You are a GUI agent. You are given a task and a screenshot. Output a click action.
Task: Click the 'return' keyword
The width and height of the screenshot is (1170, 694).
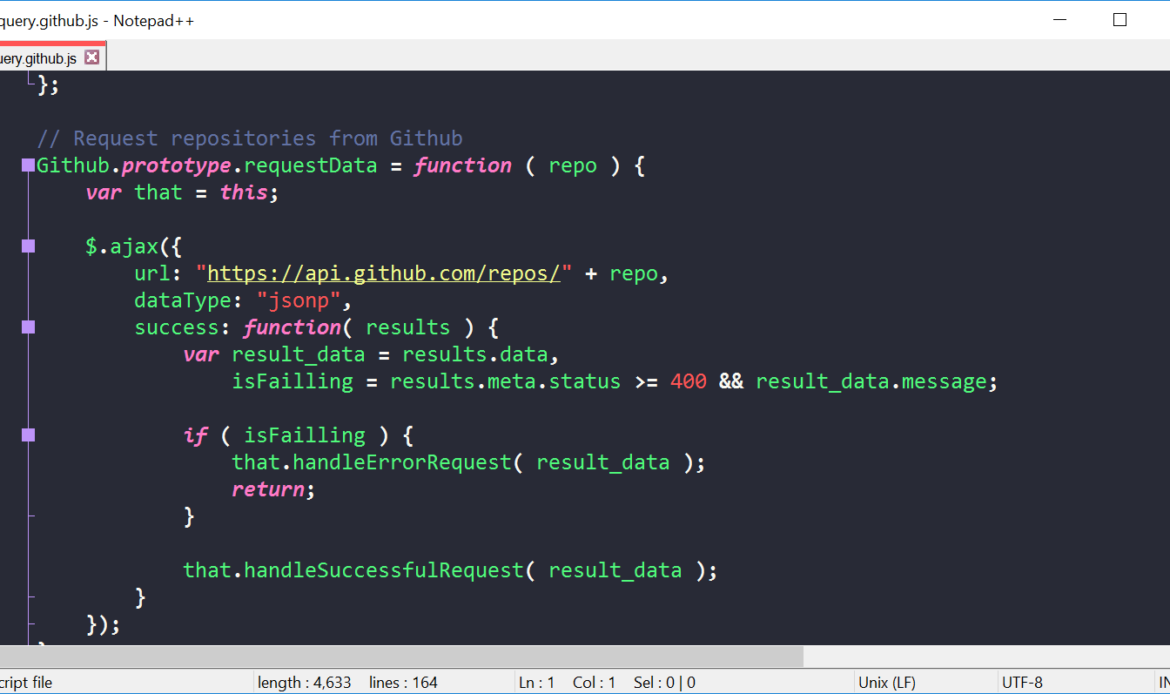(x=268, y=490)
